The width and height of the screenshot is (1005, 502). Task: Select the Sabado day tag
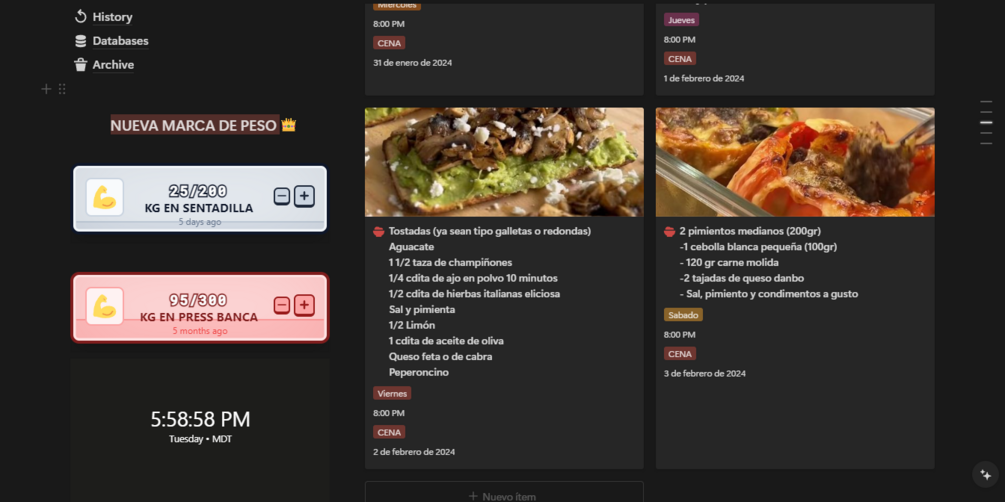click(683, 315)
